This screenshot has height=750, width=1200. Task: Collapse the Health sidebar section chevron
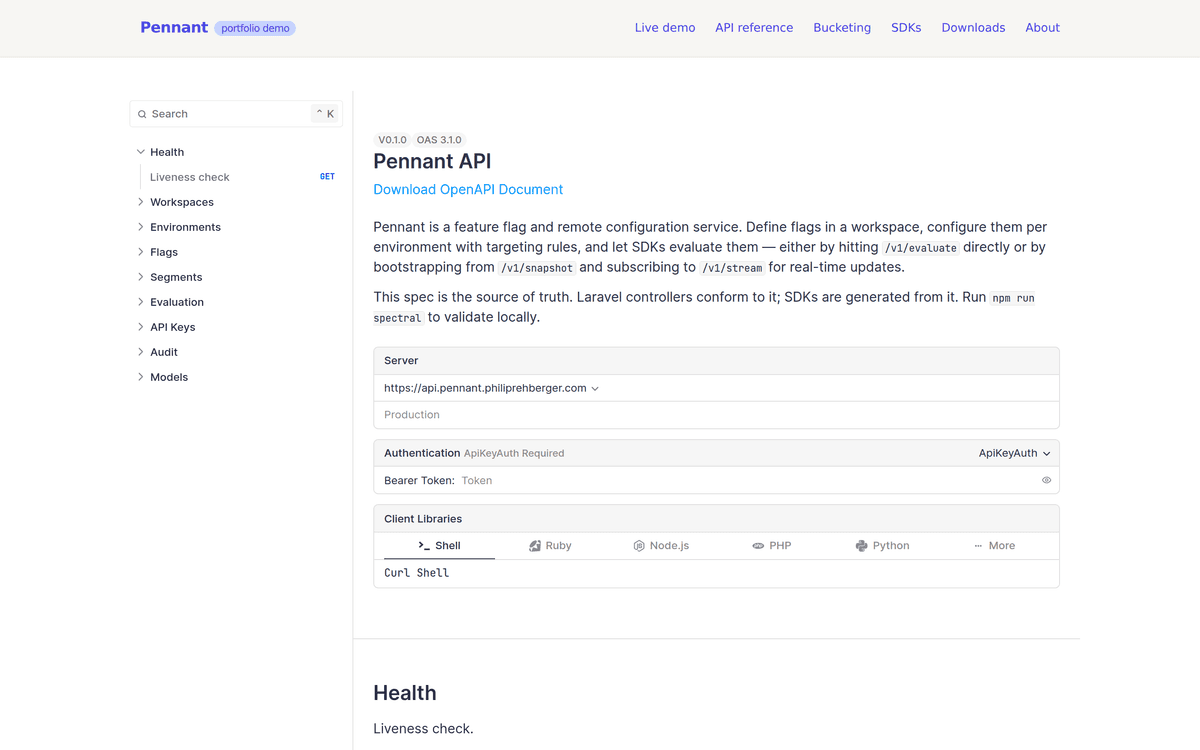coord(140,152)
